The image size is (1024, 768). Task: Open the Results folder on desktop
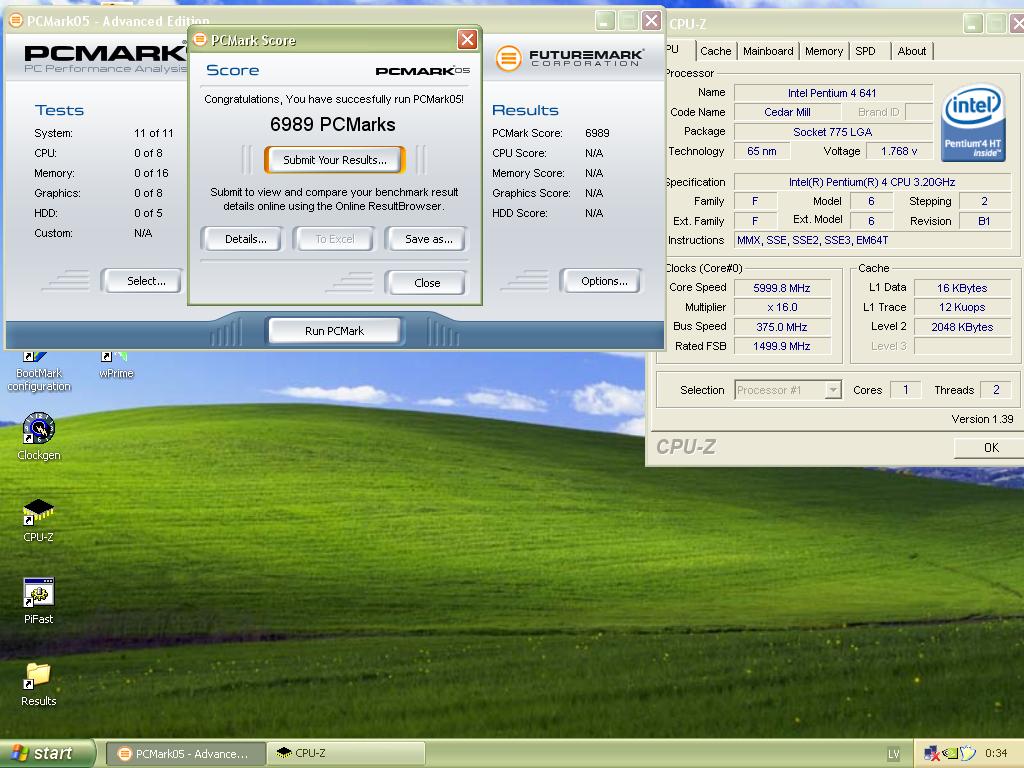pos(39,684)
